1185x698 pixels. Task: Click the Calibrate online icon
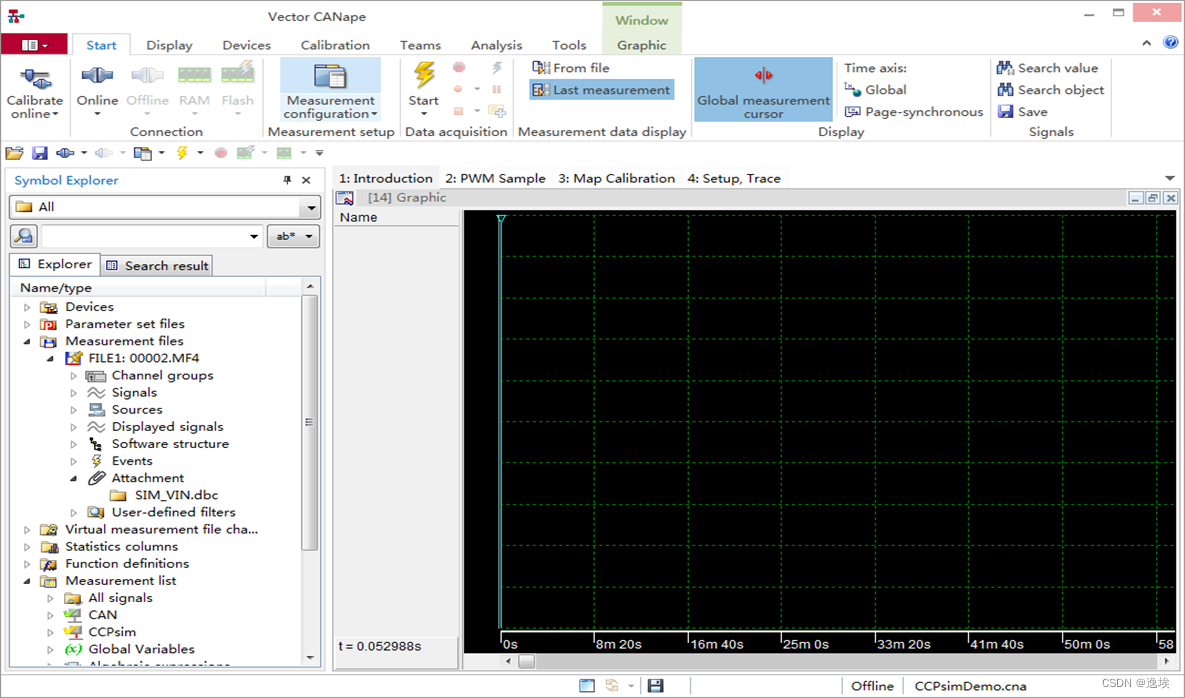click(x=35, y=78)
